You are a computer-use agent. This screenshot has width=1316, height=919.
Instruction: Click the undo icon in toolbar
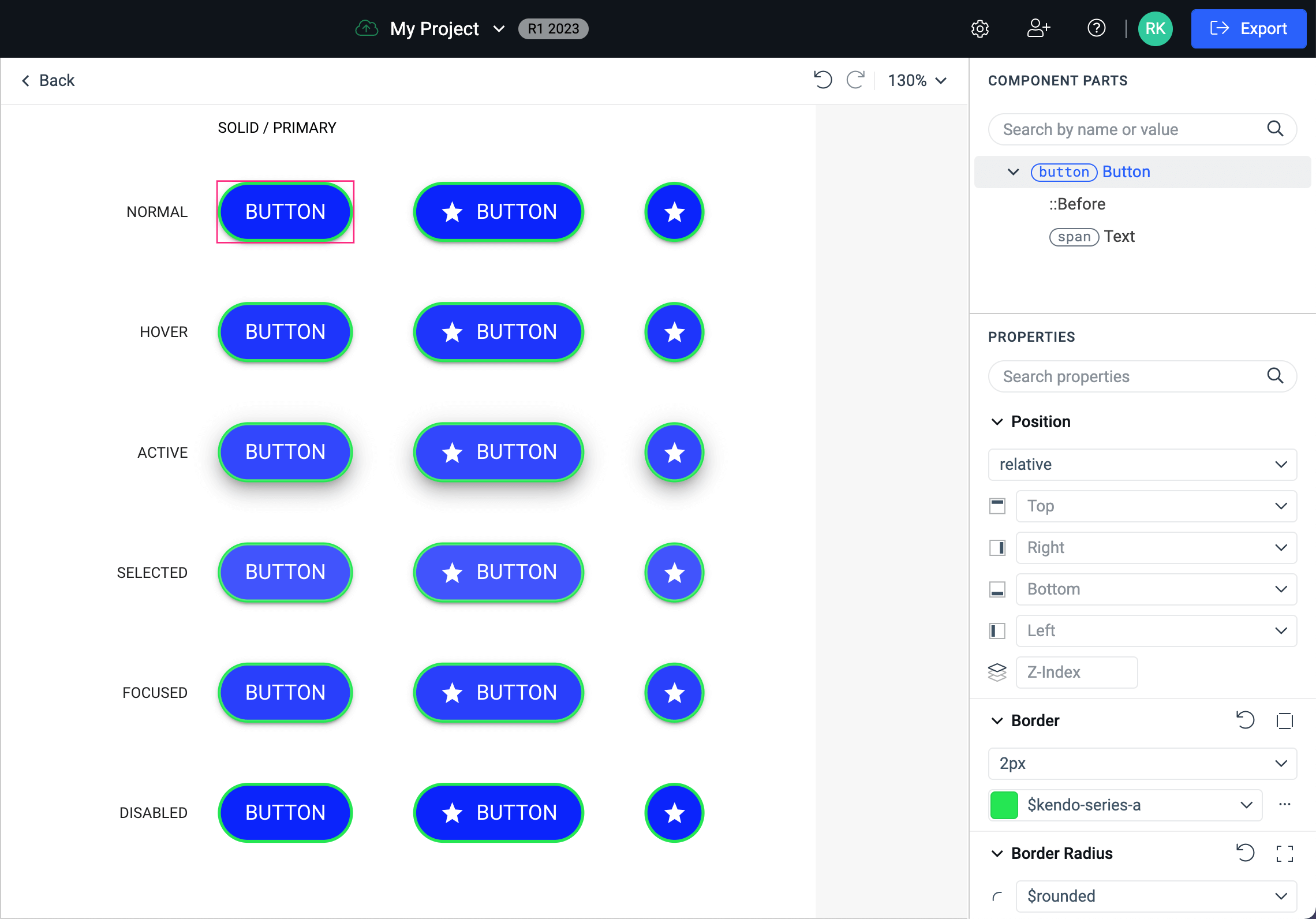[823, 81]
